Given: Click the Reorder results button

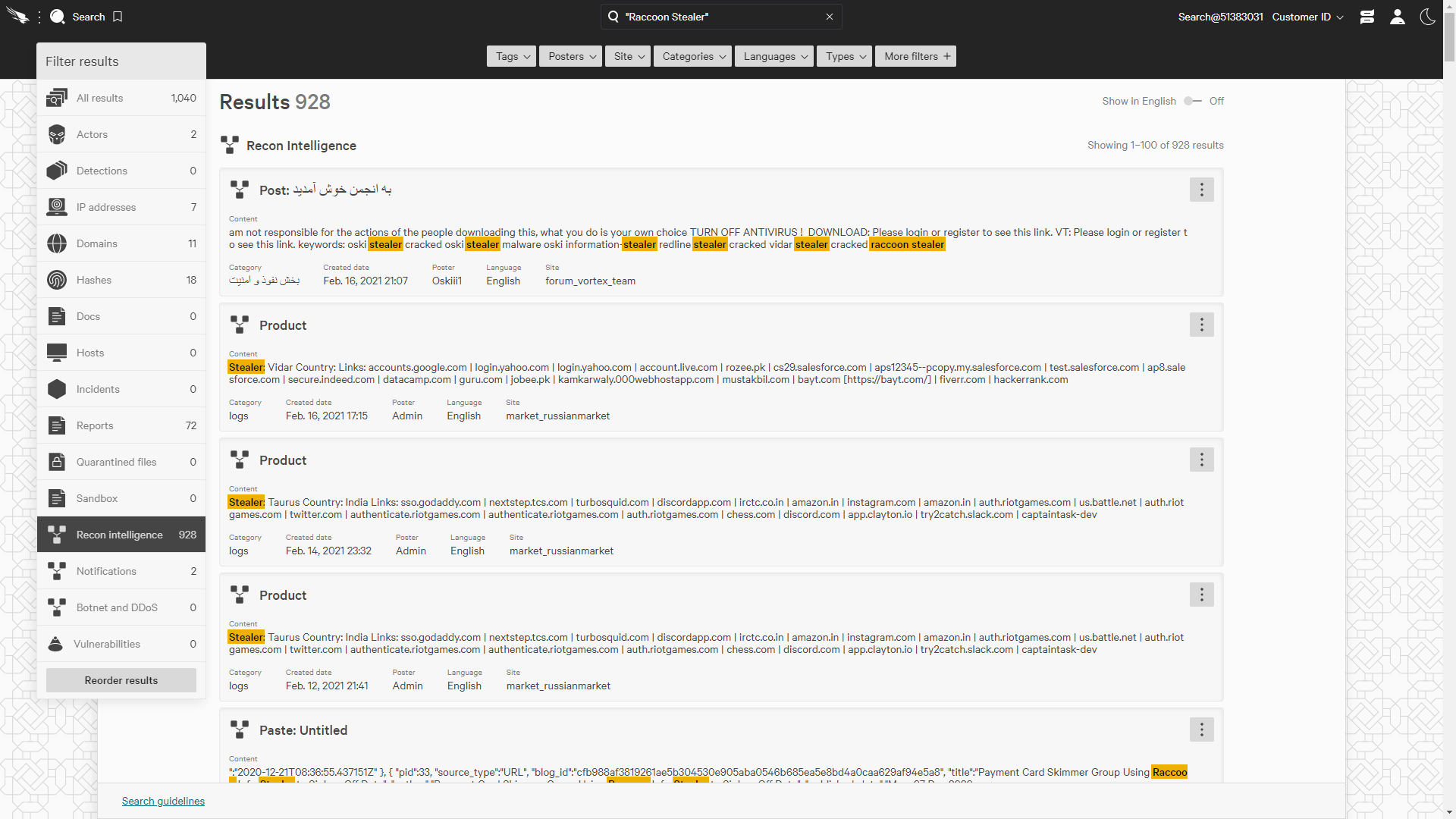Looking at the screenshot, I should pos(121,680).
